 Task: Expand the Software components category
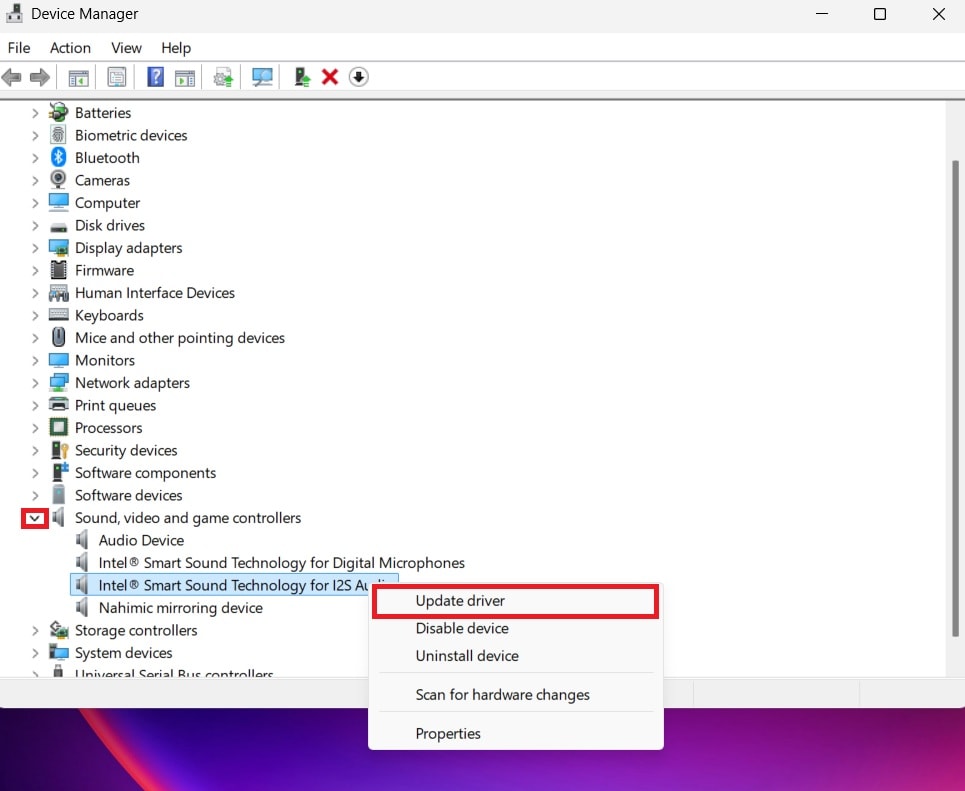click(x=35, y=473)
